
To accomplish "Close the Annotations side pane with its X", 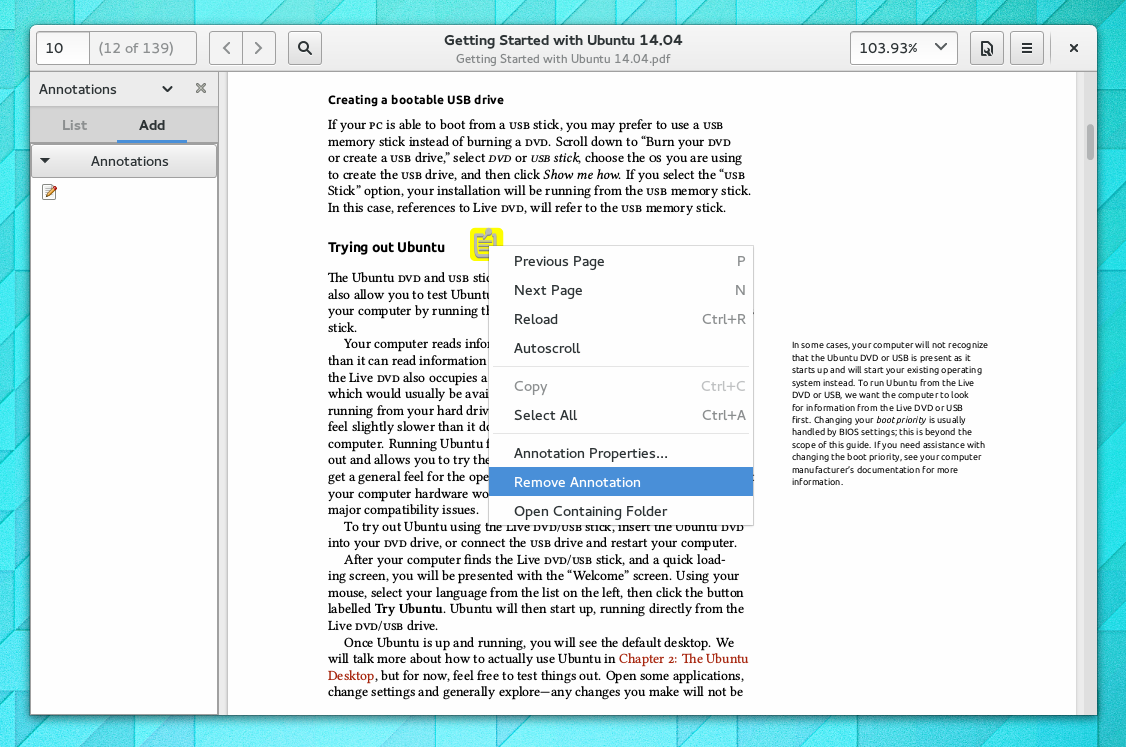I will click(x=200, y=89).
